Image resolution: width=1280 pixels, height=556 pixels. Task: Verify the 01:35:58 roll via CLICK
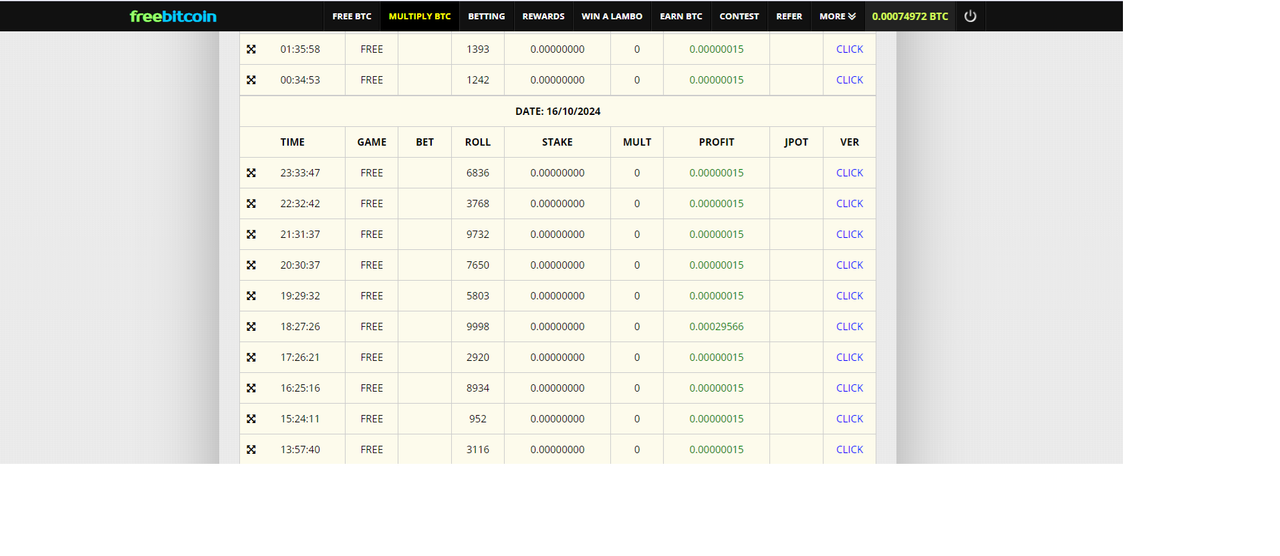coord(850,49)
